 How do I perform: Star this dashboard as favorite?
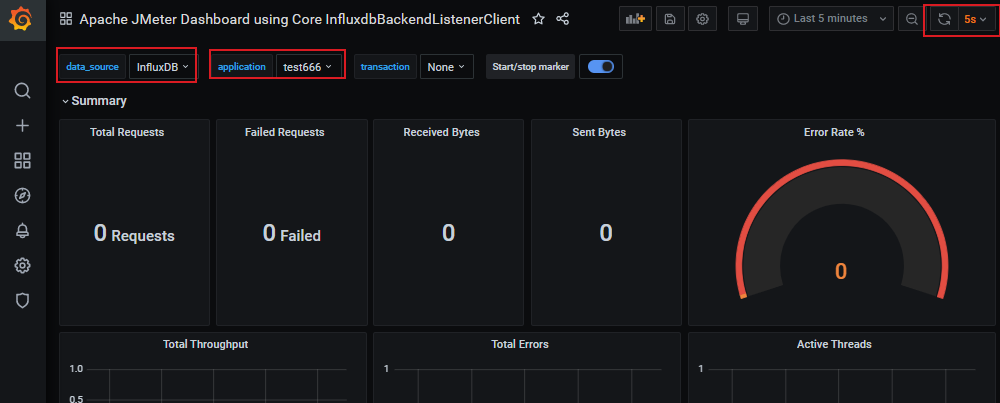539,19
